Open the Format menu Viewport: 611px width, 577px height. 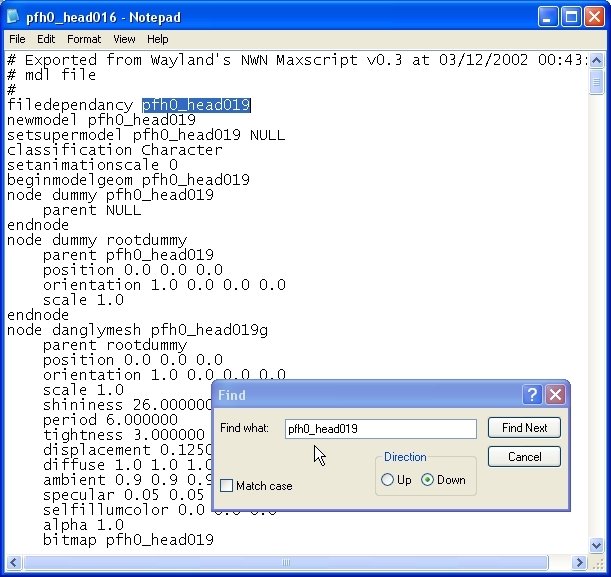(x=84, y=39)
